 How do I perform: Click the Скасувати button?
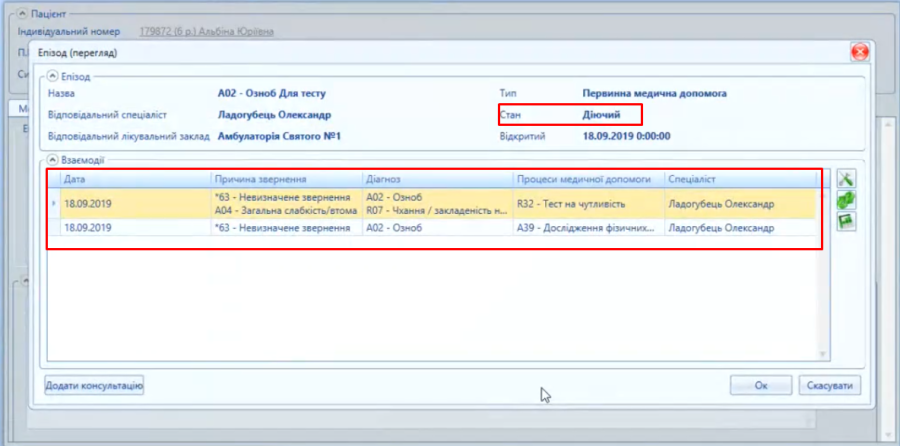click(829, 386)
